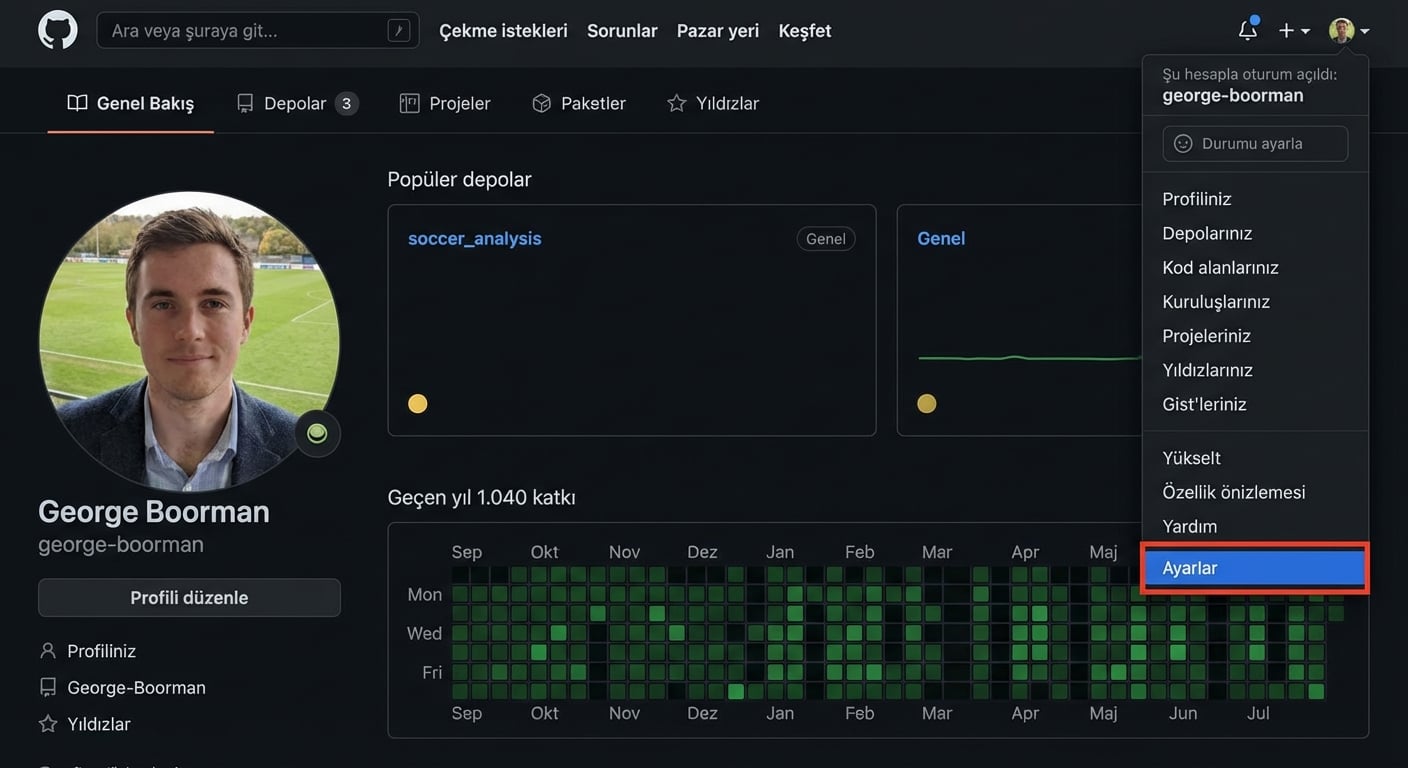
Task: Click the status emoji badge on avatar
Action: click(x=317, y=433)
